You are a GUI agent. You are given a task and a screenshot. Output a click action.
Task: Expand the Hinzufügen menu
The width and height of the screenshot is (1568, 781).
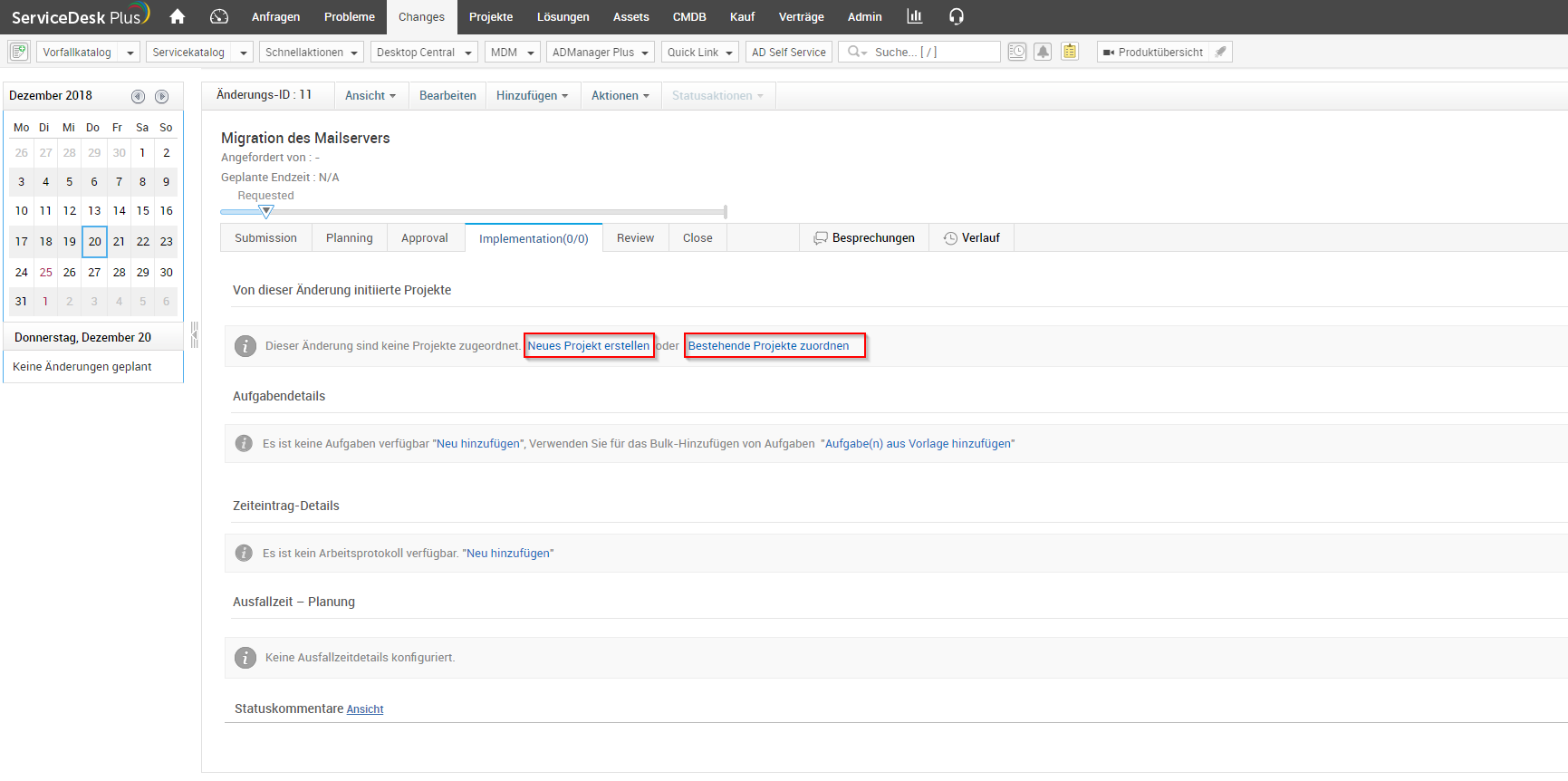532,95
